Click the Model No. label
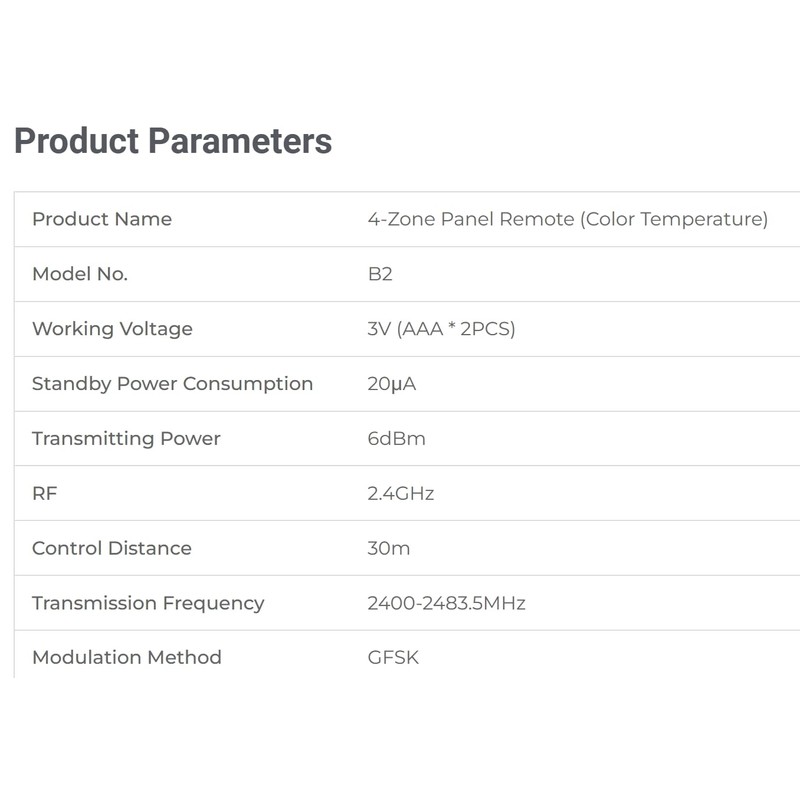This screenshot has height=800, width=800. pos(80,274)
